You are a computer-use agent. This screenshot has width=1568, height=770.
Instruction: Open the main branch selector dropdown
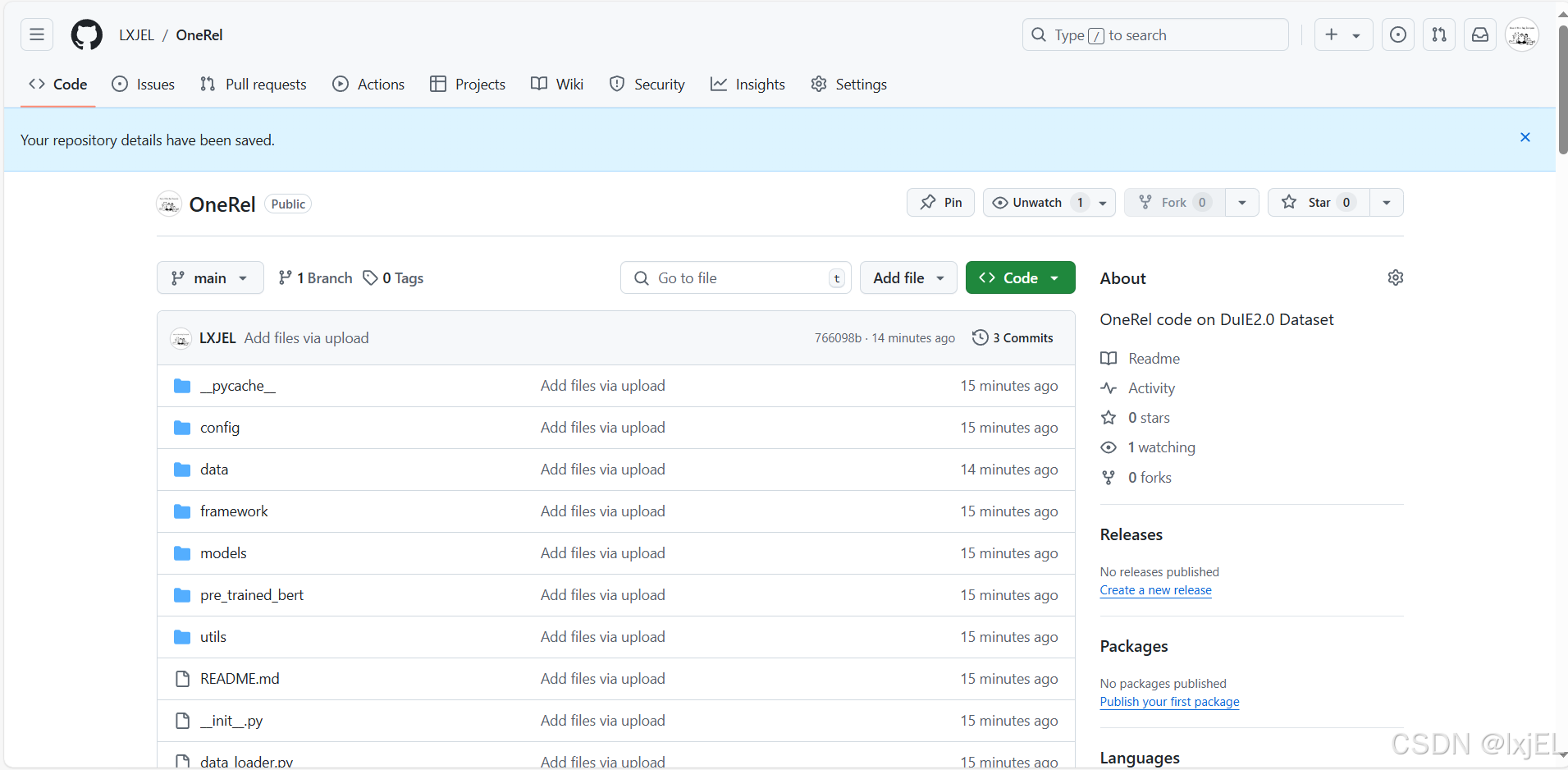pos(210,278)
